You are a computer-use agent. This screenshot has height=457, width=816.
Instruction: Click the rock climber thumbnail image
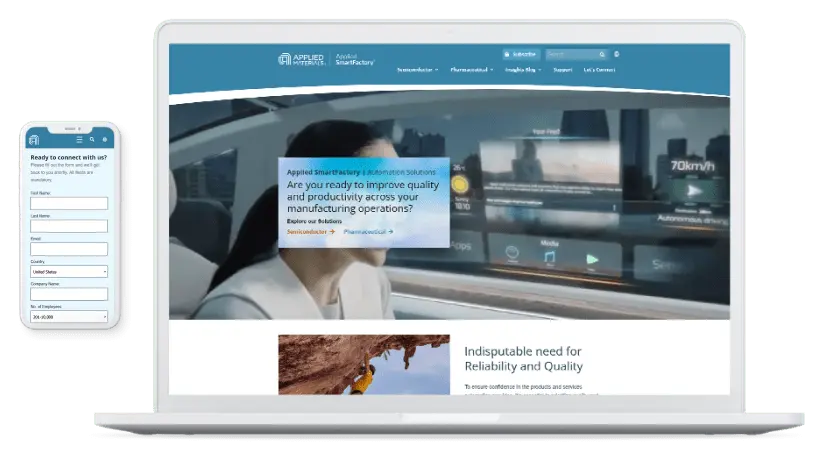coord(364,364)
